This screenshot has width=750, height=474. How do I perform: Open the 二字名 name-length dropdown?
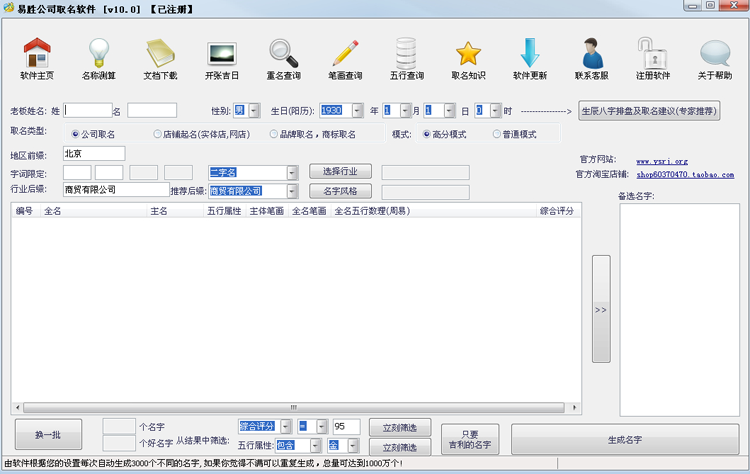click(x=292, y=173)
